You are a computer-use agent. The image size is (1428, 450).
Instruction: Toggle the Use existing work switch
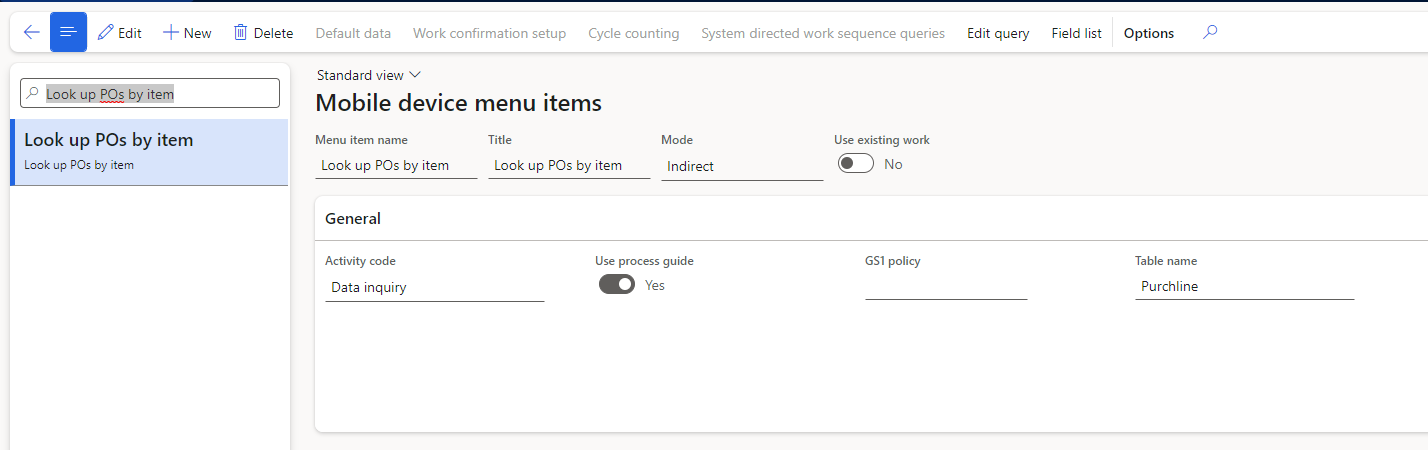click(x=856, y=163)
